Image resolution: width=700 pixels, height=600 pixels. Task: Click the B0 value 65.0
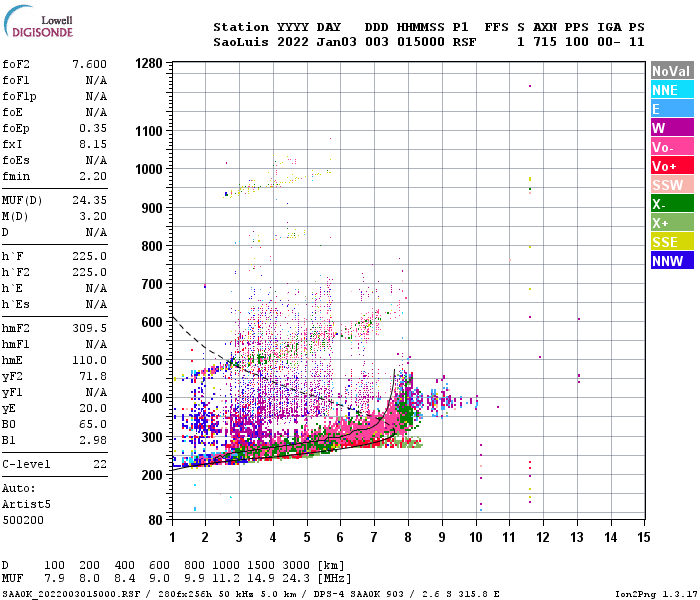coord(93,424)
